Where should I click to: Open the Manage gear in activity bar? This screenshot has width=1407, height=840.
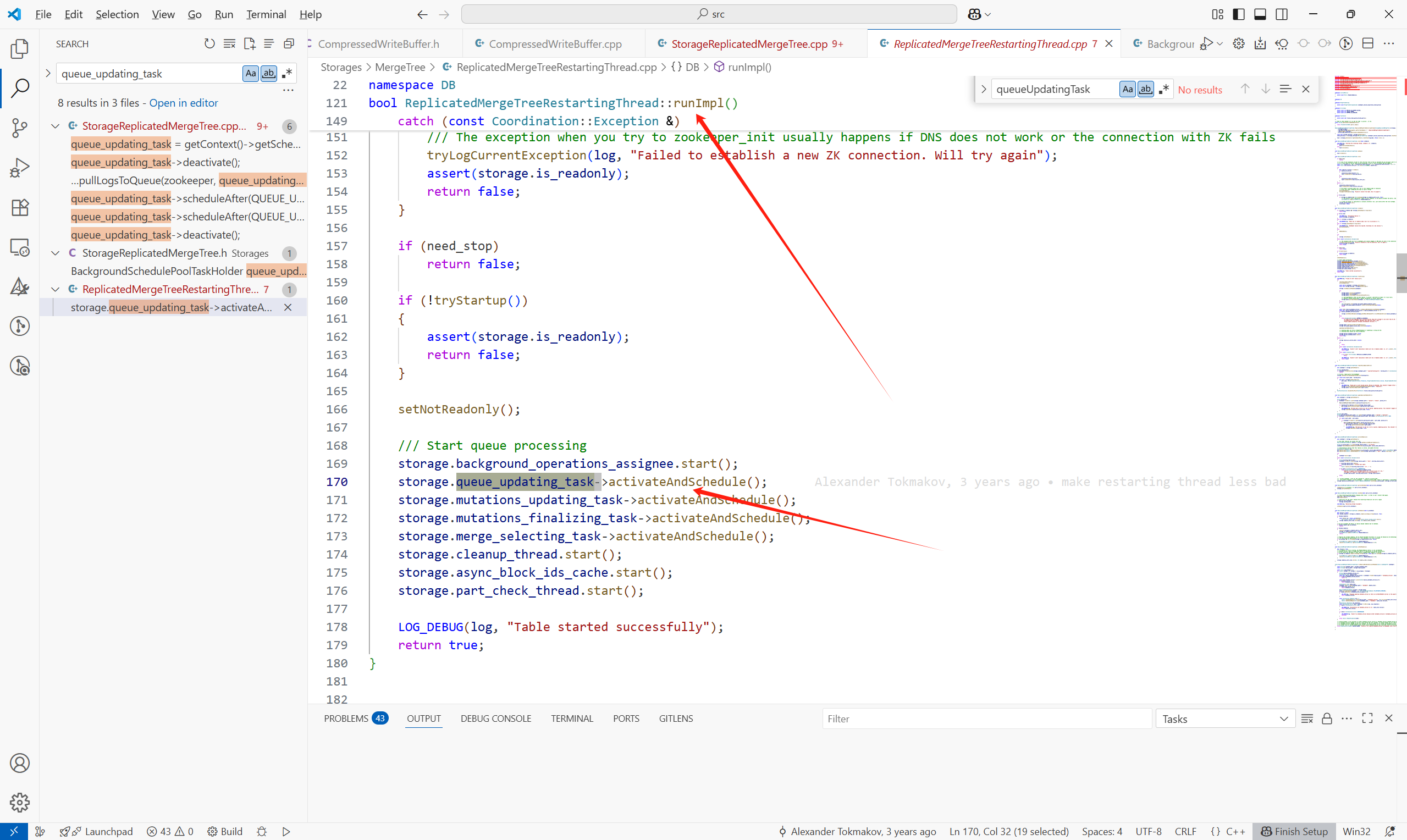click(x=20, y=803)
